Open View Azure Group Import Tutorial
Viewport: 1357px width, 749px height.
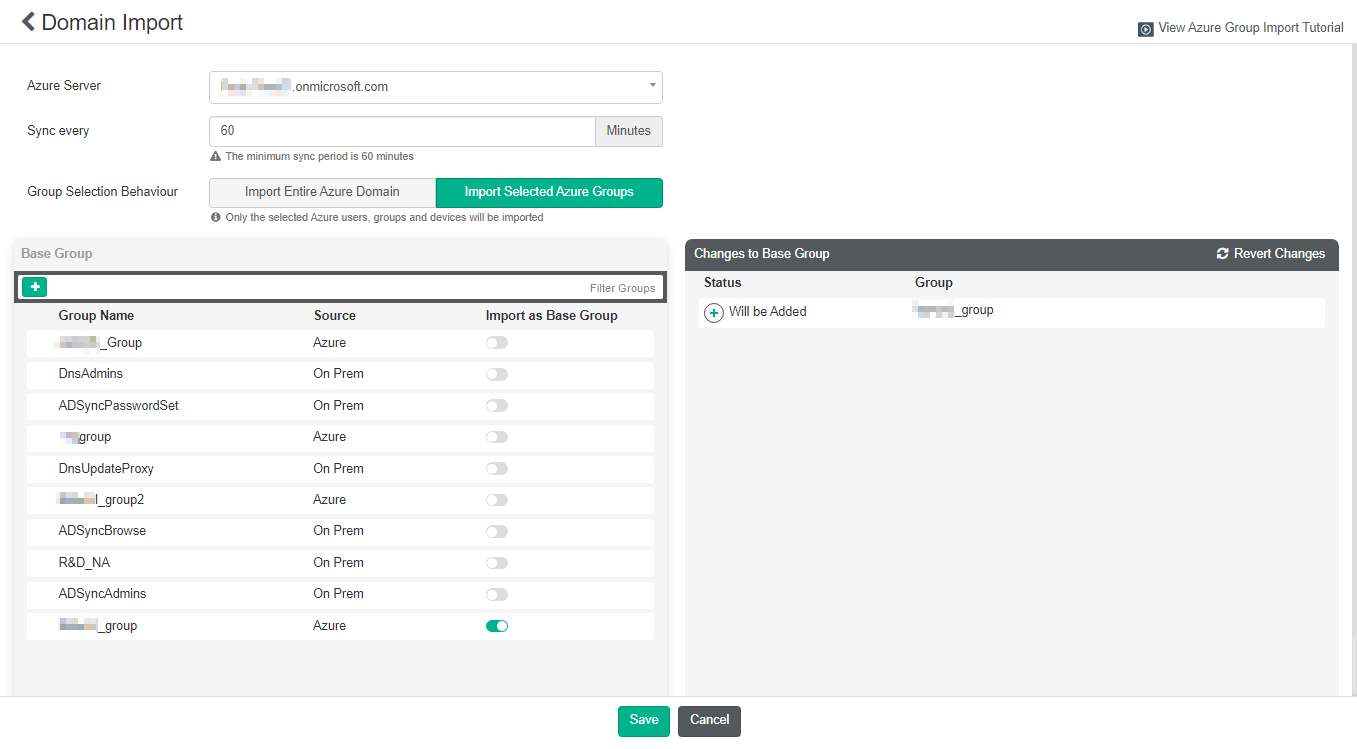(x=1250, y=28)
